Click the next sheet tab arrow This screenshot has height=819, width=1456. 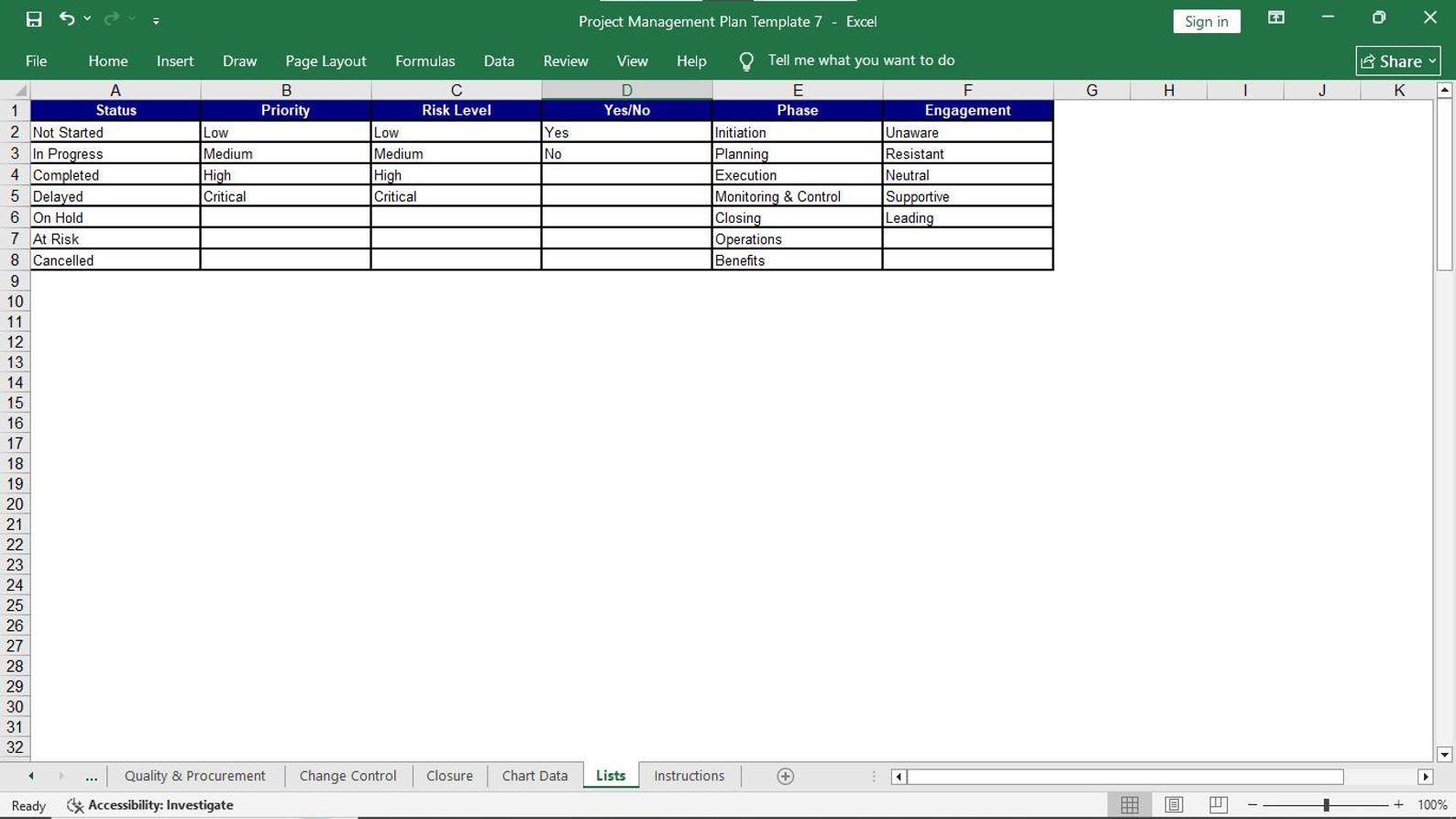(x=61, y=776)
